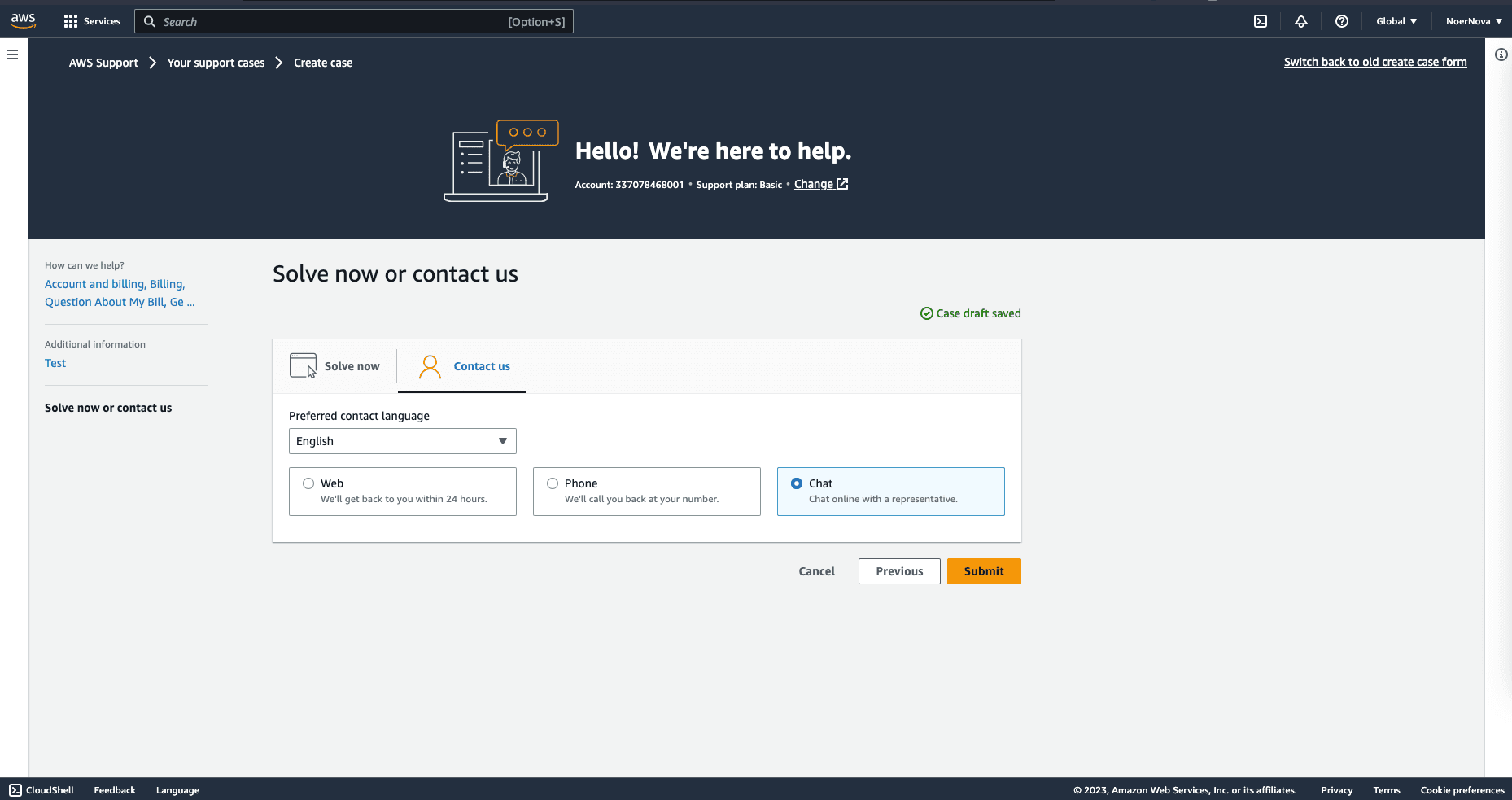Expand the hamburger side navigation menu
The height and width of the screenshot is (800, 1512).
12,55
